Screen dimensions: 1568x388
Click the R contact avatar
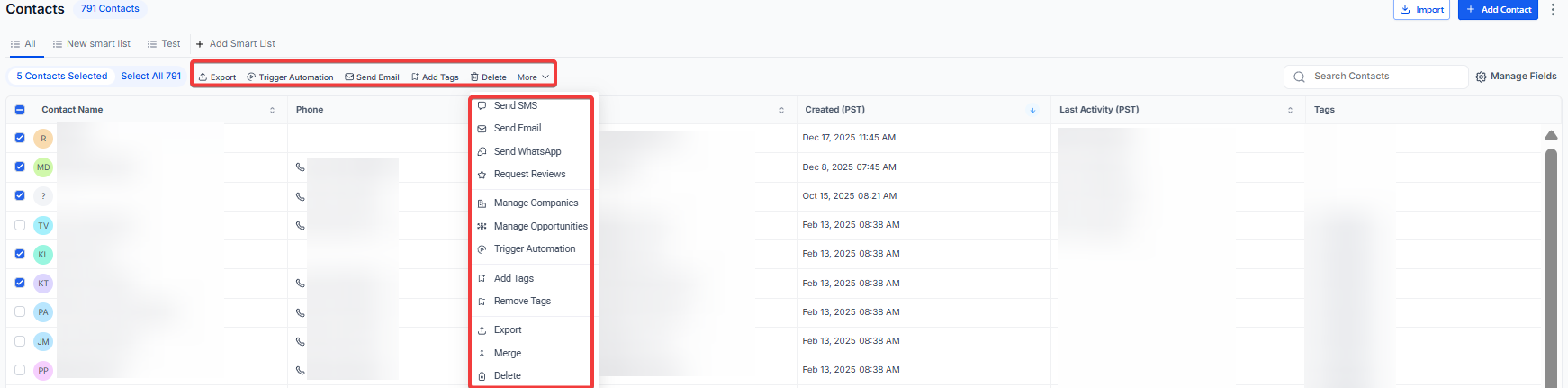43,139
